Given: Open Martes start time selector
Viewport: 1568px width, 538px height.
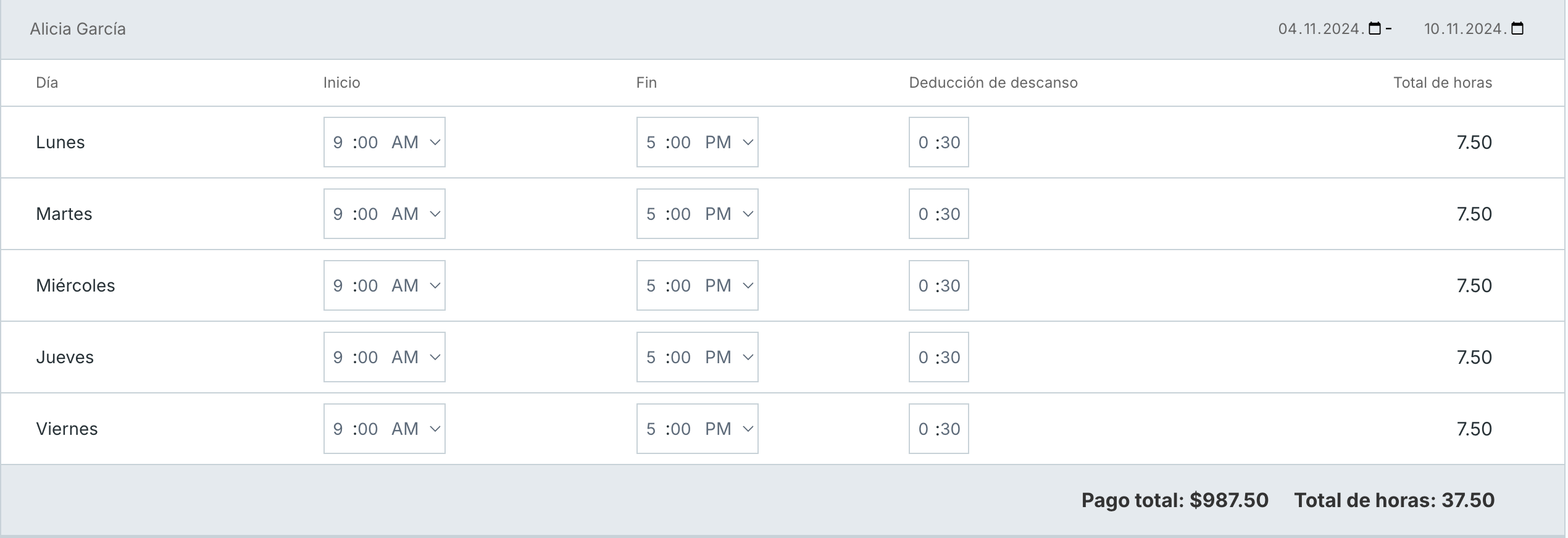Looking at the screenshot, I should tap(385, 214).
